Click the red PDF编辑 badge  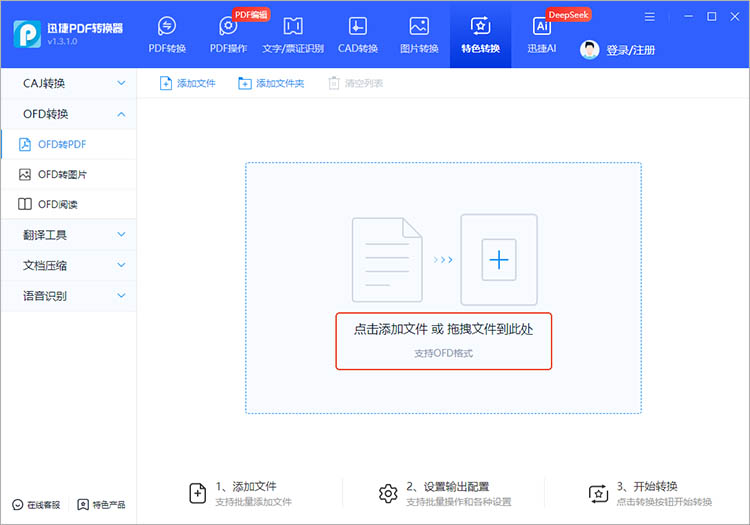pyautogui.click(x=251, y=15)
